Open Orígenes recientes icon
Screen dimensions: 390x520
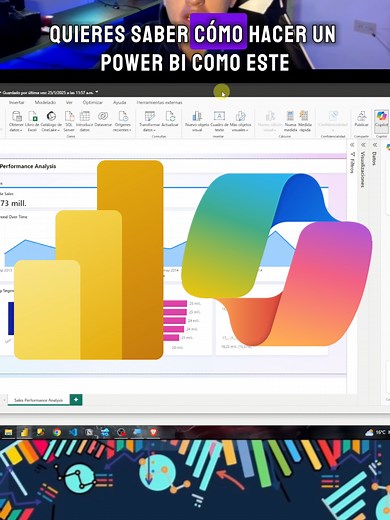[123, 116]
